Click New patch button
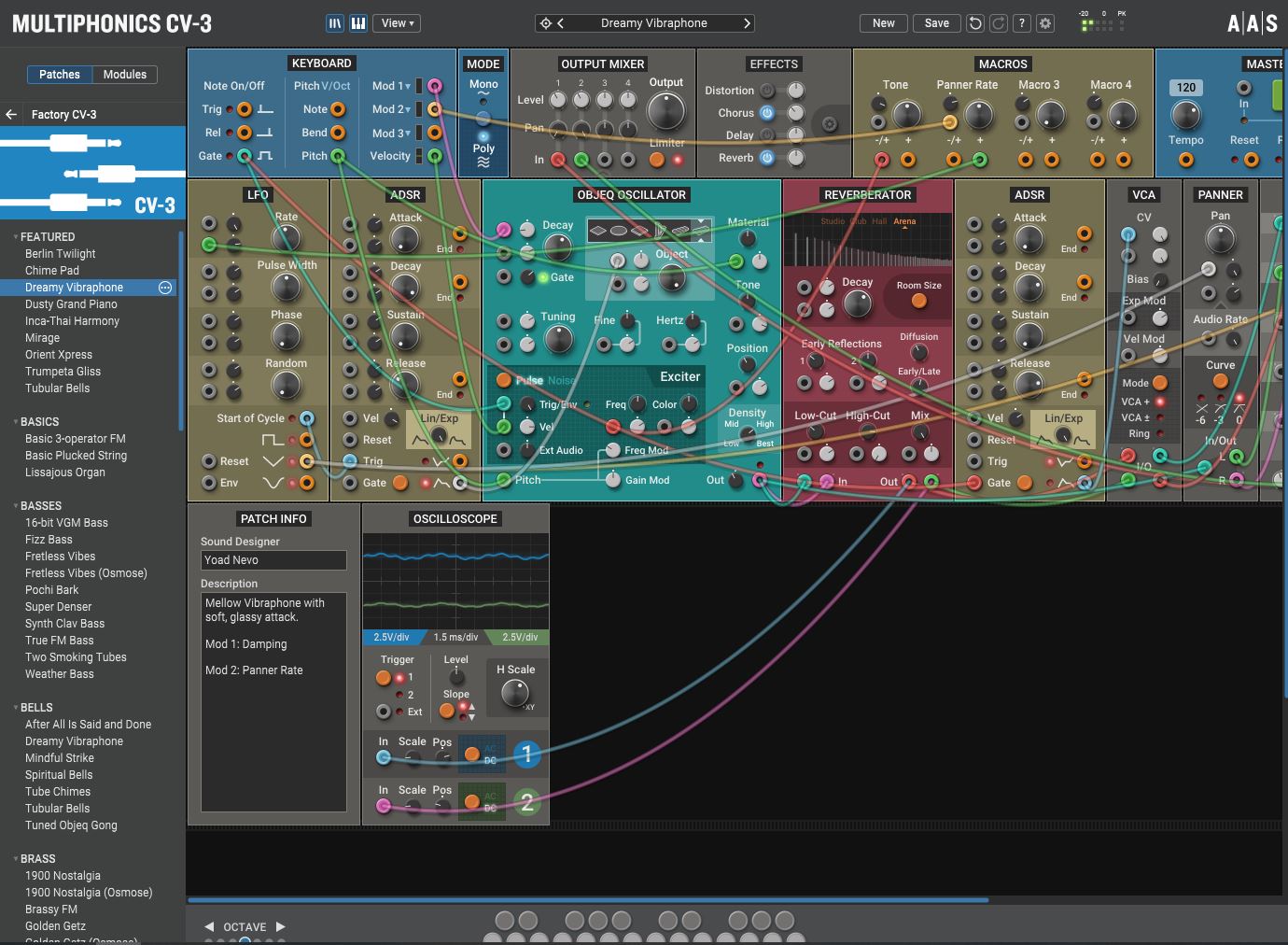The width and height of the screenshot is (1288, 945). tap(883, 23)
